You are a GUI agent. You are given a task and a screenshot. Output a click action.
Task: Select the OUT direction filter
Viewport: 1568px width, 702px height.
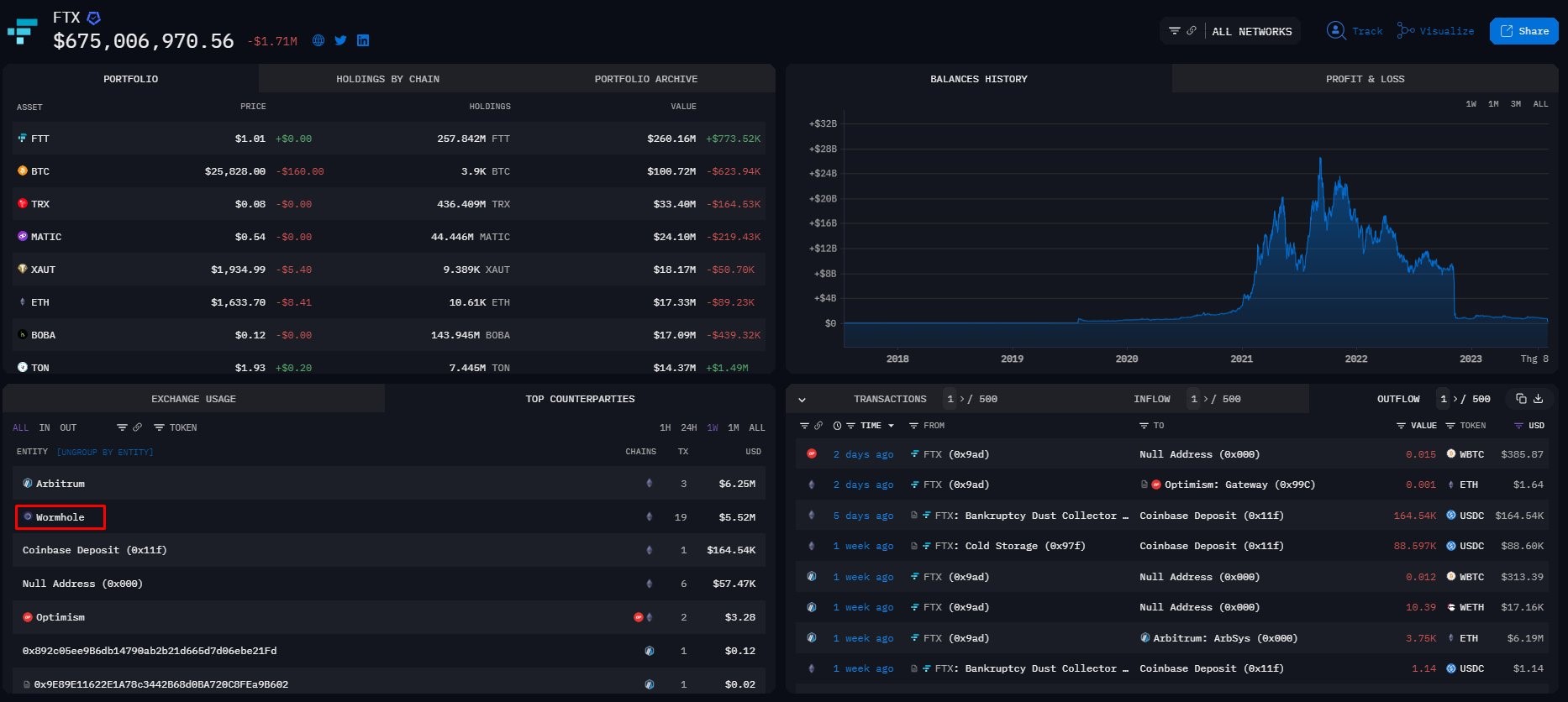(68, 427)
